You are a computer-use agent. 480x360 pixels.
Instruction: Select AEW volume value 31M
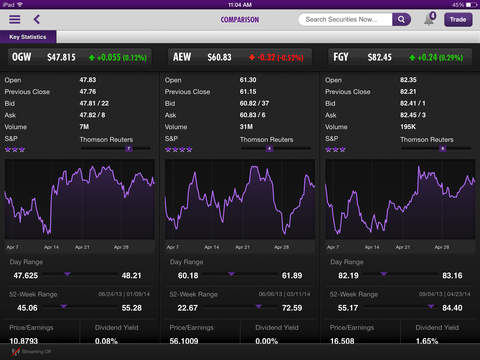246,127
